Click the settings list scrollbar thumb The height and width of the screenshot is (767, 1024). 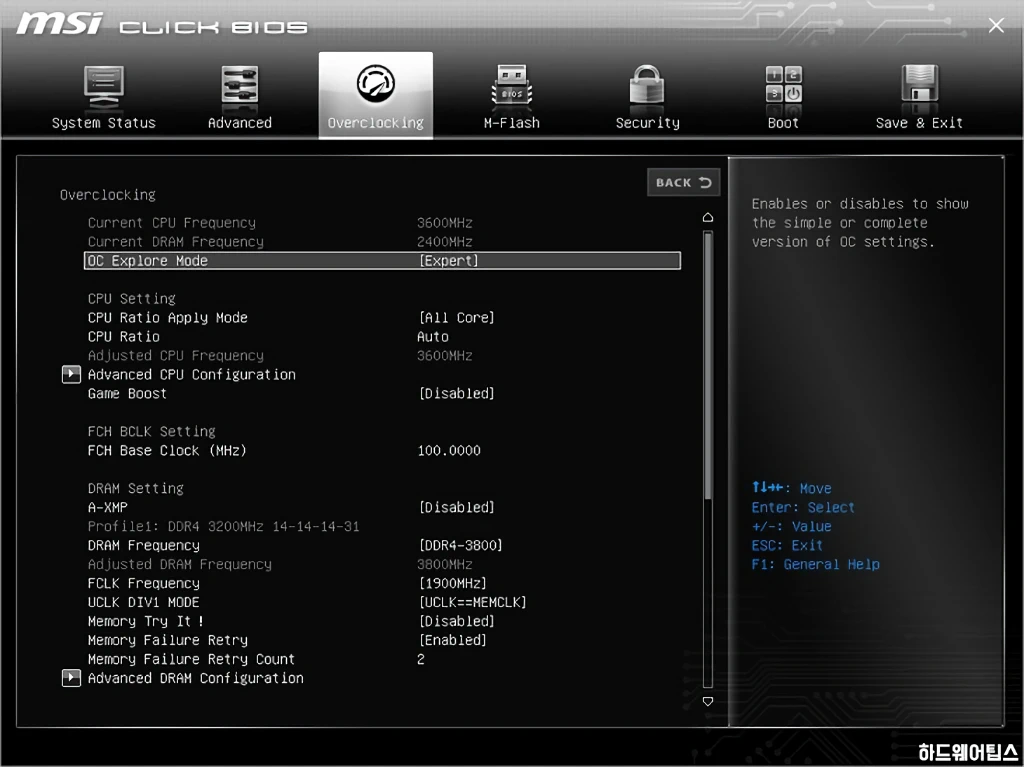pyautogui.click(x=708, y=366)
